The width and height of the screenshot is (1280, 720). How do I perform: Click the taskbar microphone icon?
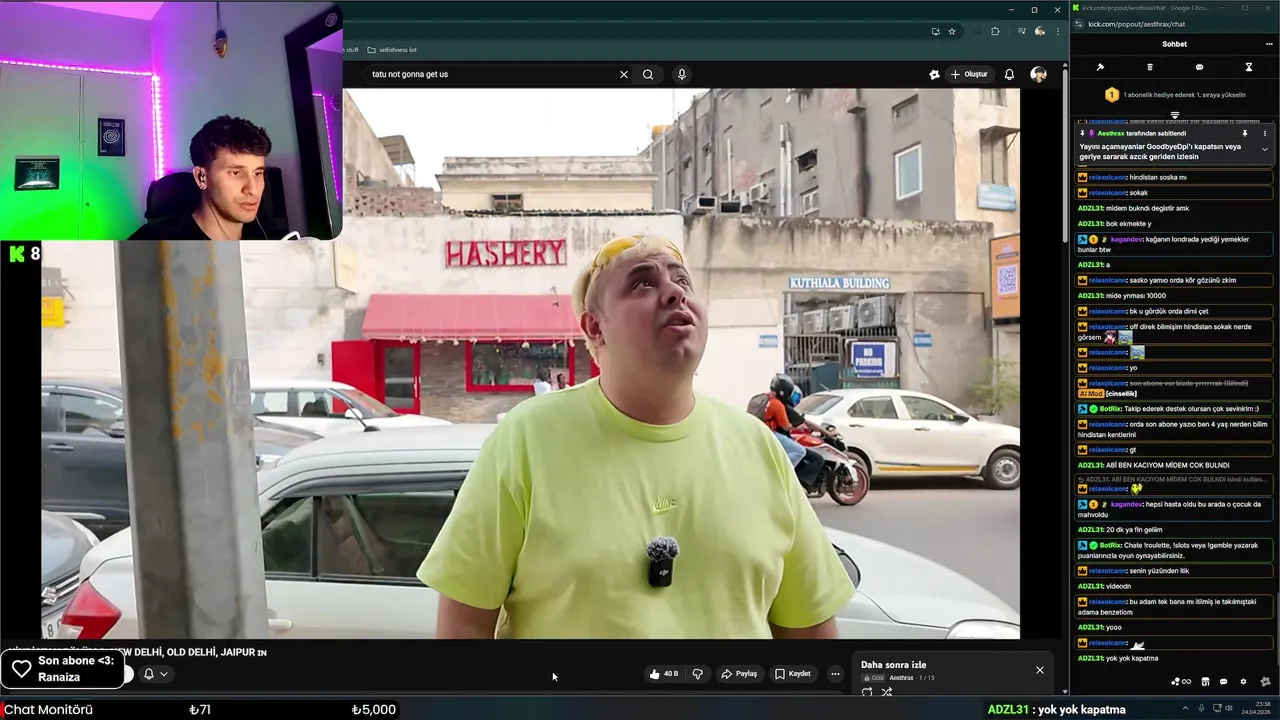[x=1201, y=709]
